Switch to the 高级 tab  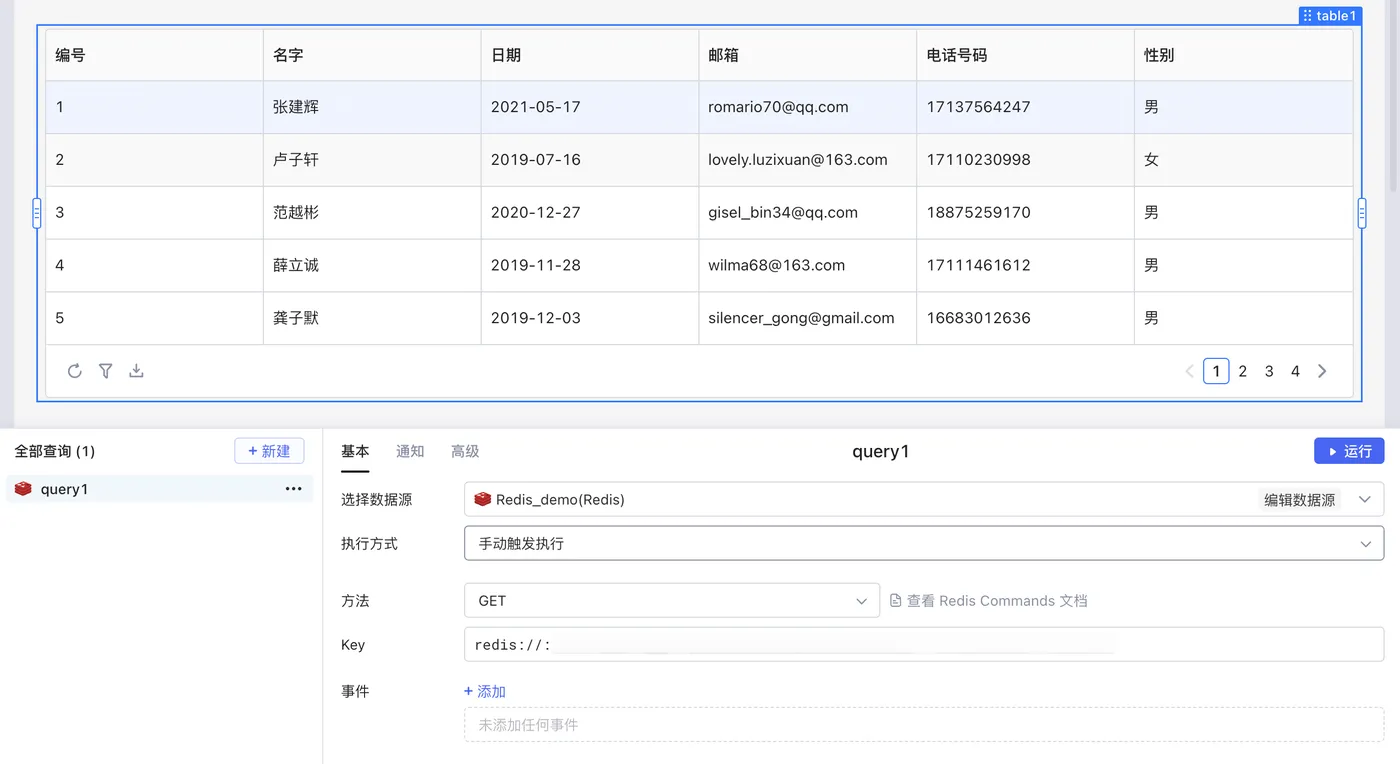465,452
